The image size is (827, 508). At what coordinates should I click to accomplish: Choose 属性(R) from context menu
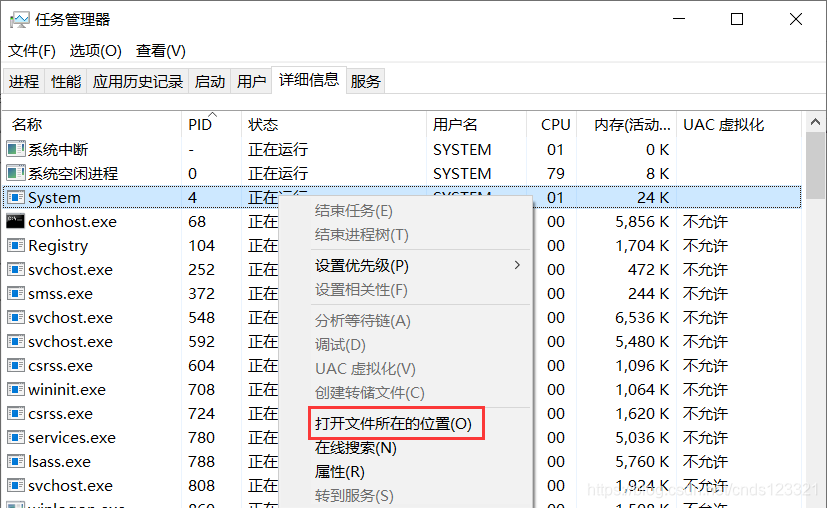click(x=339, y=472)
